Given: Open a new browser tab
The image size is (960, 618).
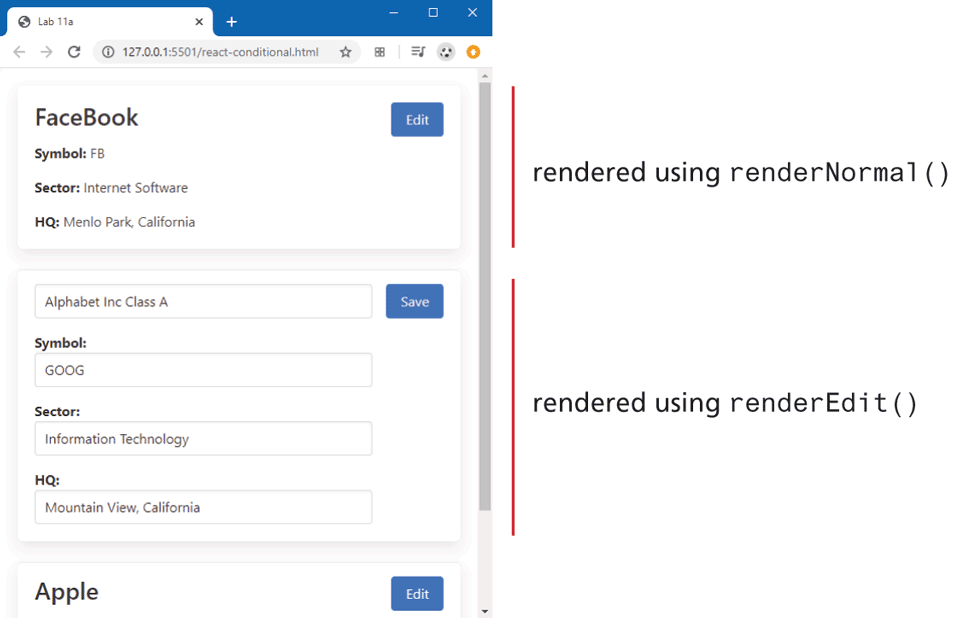Looking at the screenshot, I should [231, 21].
